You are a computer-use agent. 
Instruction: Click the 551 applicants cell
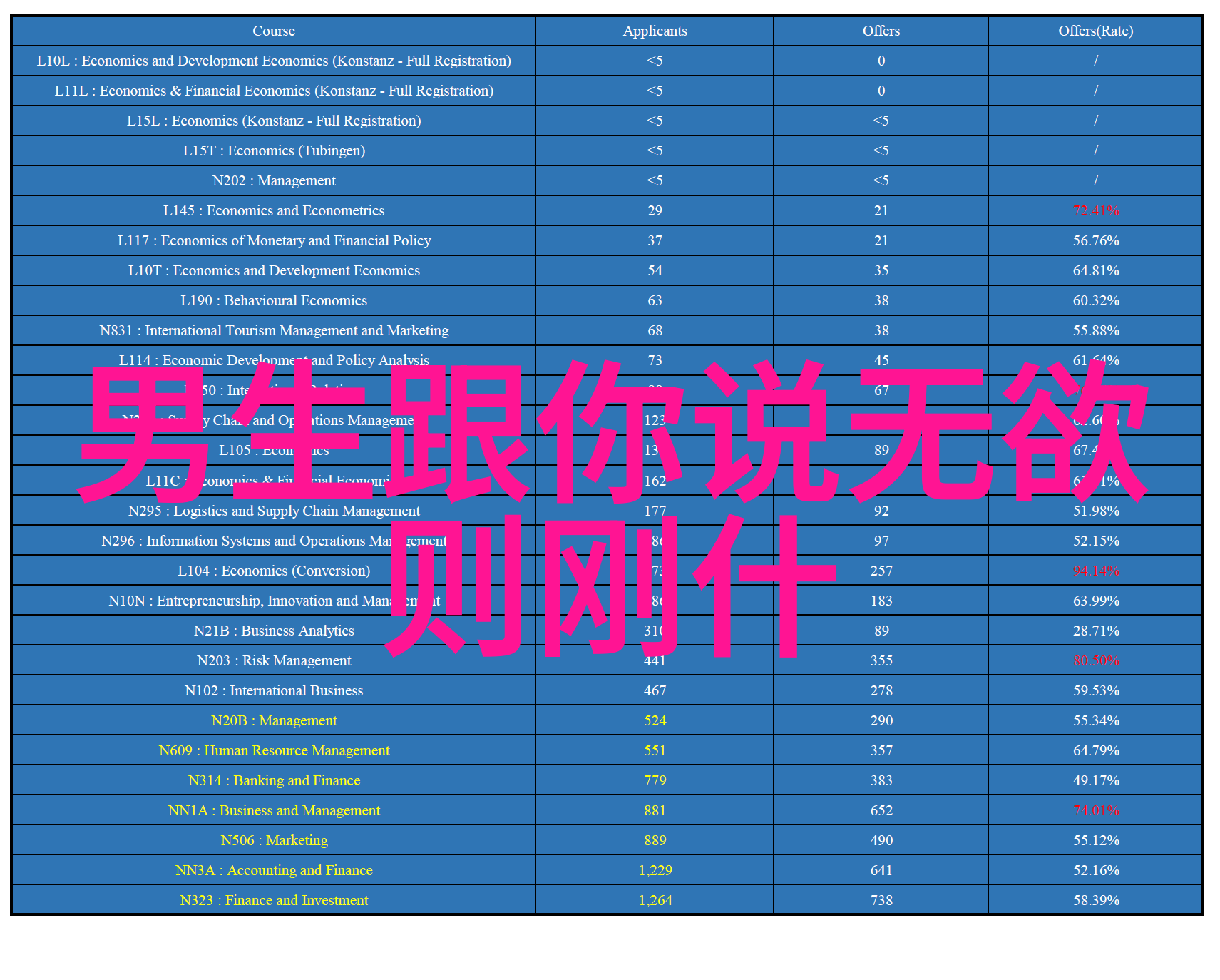coord(655,750)
